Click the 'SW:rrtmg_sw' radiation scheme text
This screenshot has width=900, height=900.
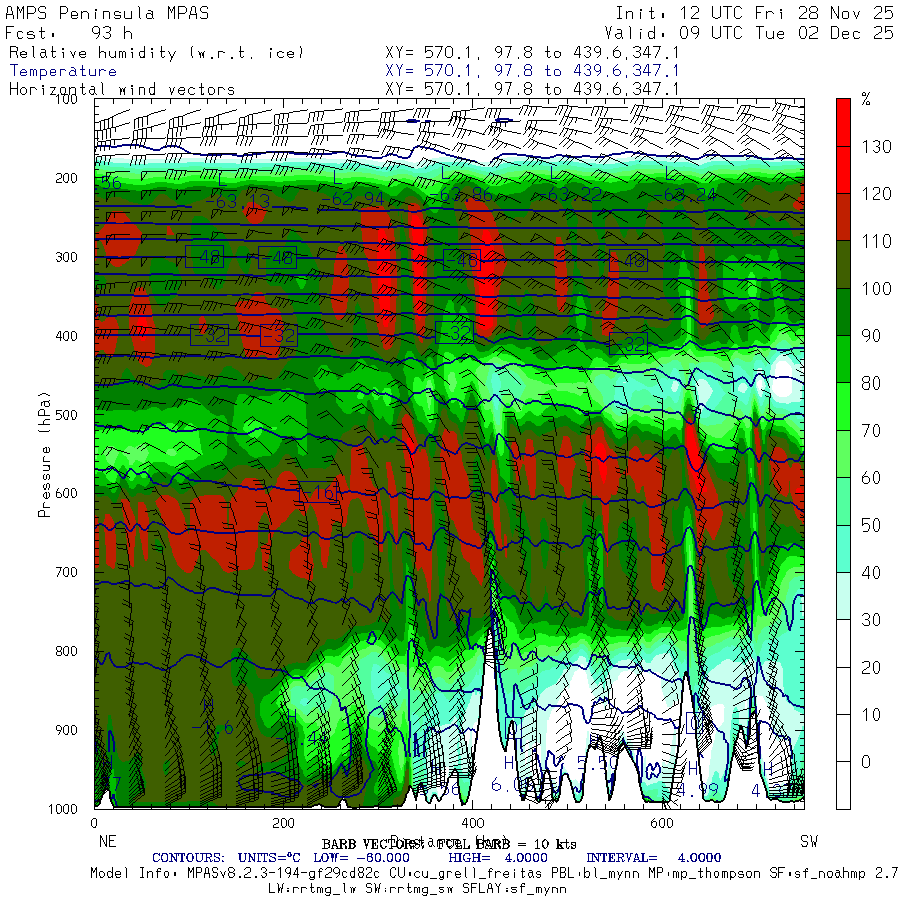(409, 889)
